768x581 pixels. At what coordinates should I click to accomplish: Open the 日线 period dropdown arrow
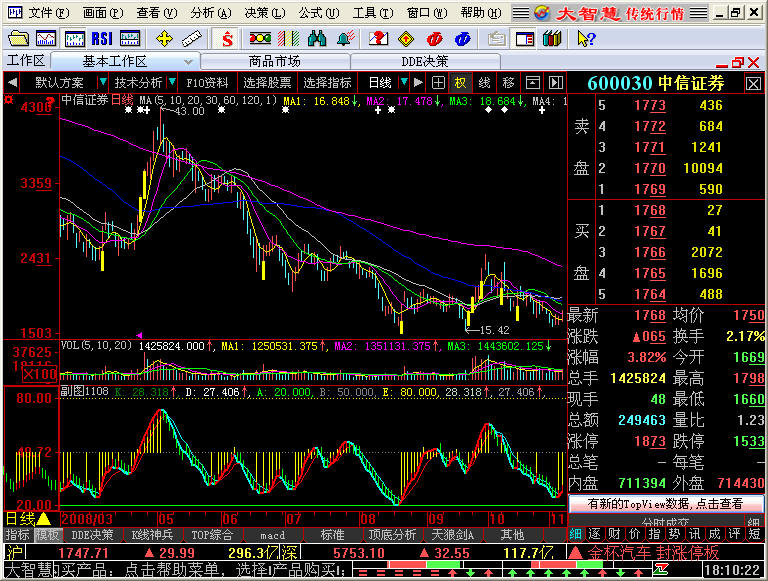click(x=404, y=82)
